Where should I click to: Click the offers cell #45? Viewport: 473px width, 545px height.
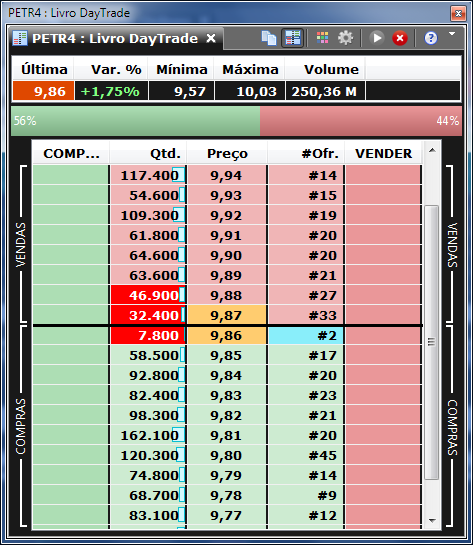(306, 455)
